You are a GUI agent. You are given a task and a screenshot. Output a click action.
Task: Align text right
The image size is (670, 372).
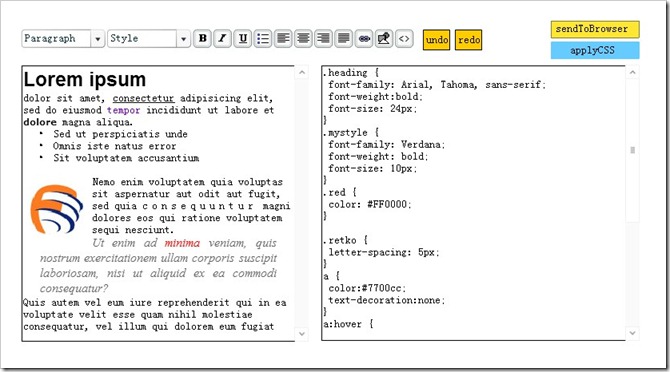click(323, 39)
